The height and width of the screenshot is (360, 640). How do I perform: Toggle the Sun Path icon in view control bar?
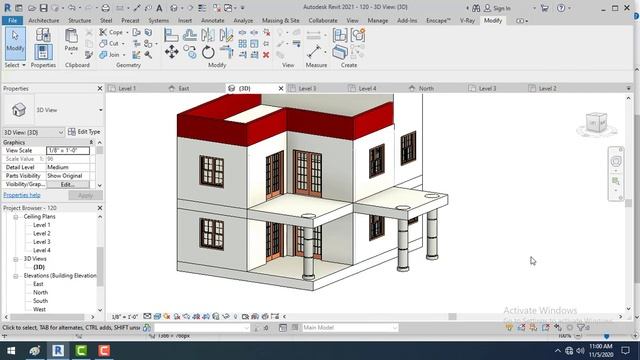pyautogui.click(x=167, y=317)
